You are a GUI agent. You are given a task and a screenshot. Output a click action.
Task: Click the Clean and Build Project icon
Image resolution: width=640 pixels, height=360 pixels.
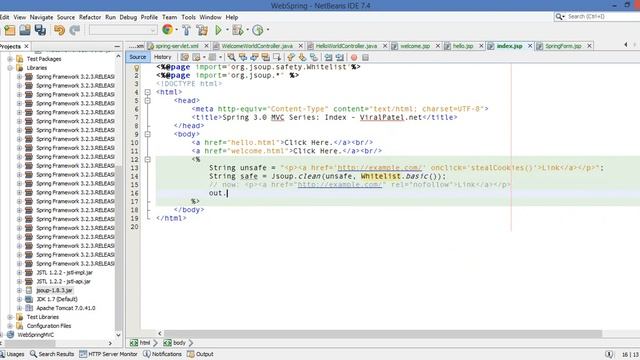[202, 30]
